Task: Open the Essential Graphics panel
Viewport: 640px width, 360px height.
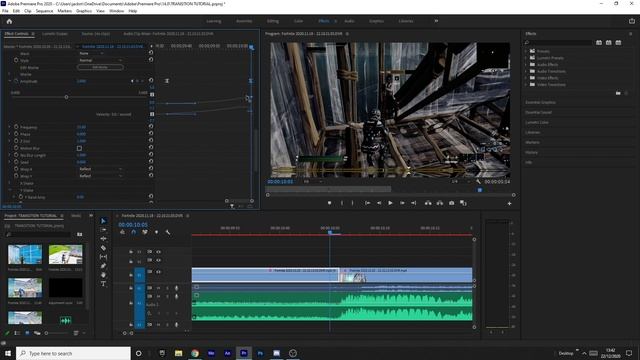Action: (x=540, y=102)
